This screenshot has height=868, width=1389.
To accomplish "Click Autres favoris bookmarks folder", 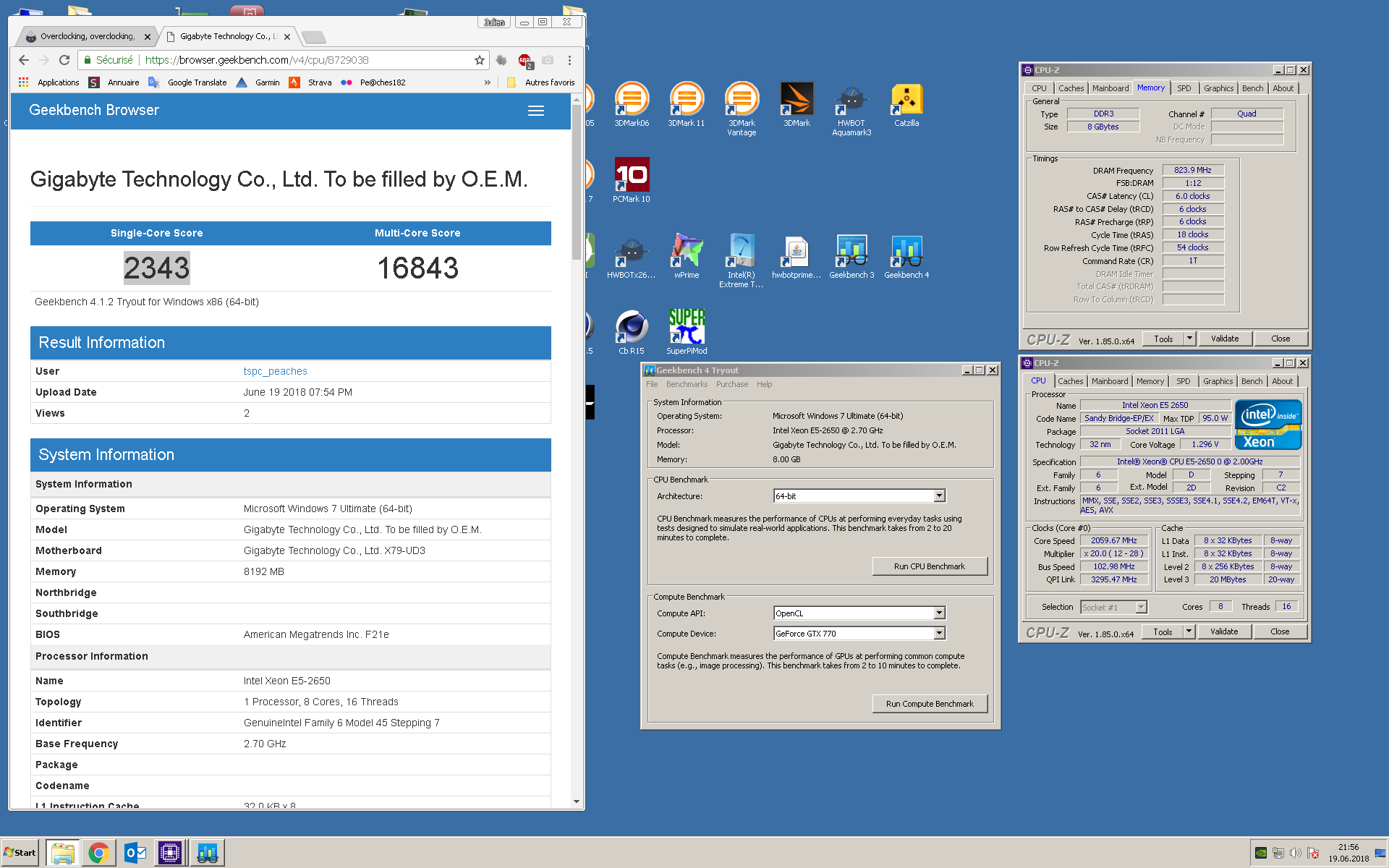I will coord(541,82).
